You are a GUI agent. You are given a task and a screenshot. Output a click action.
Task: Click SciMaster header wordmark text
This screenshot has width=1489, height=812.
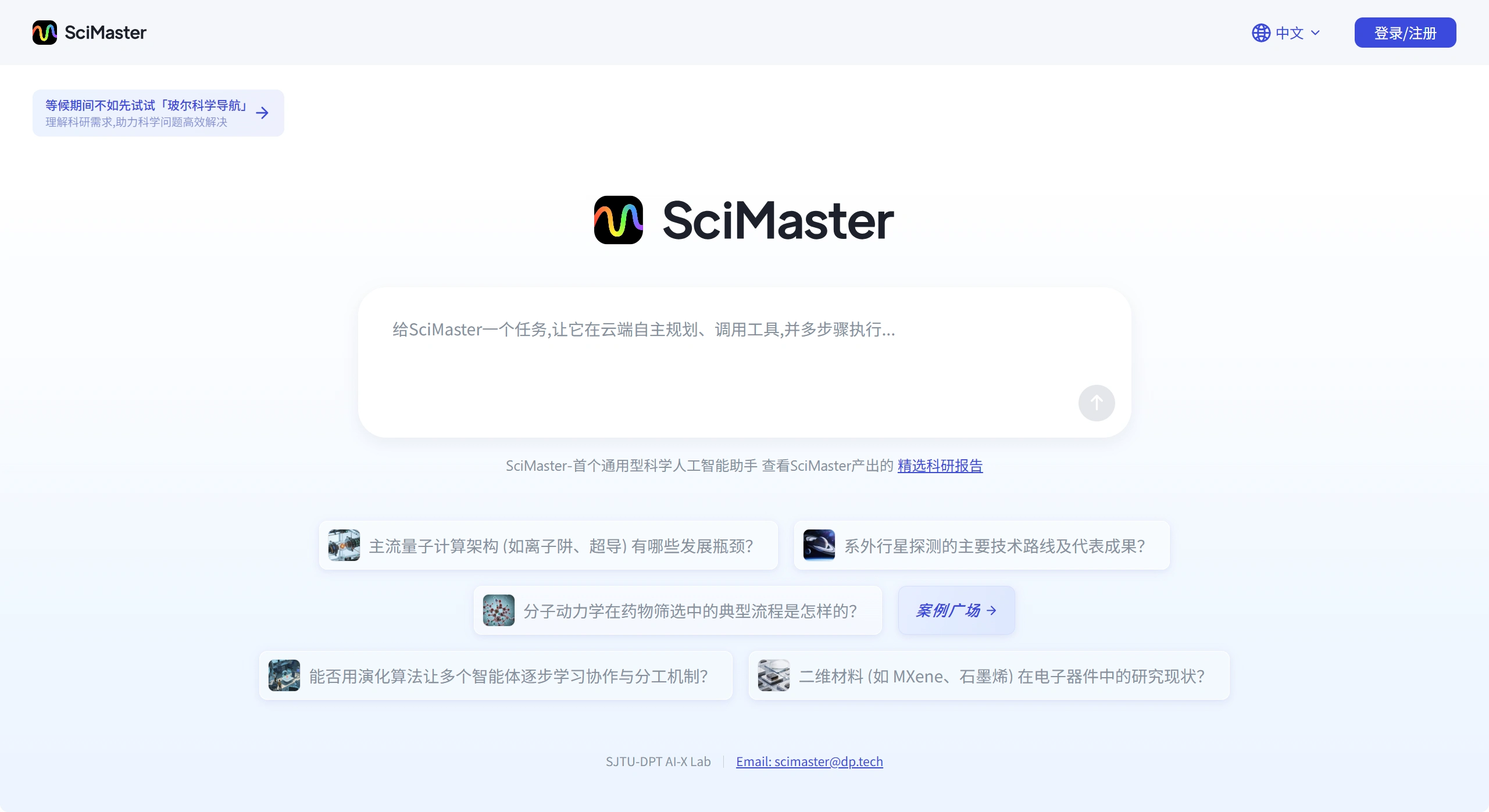[x=105, y=33]
